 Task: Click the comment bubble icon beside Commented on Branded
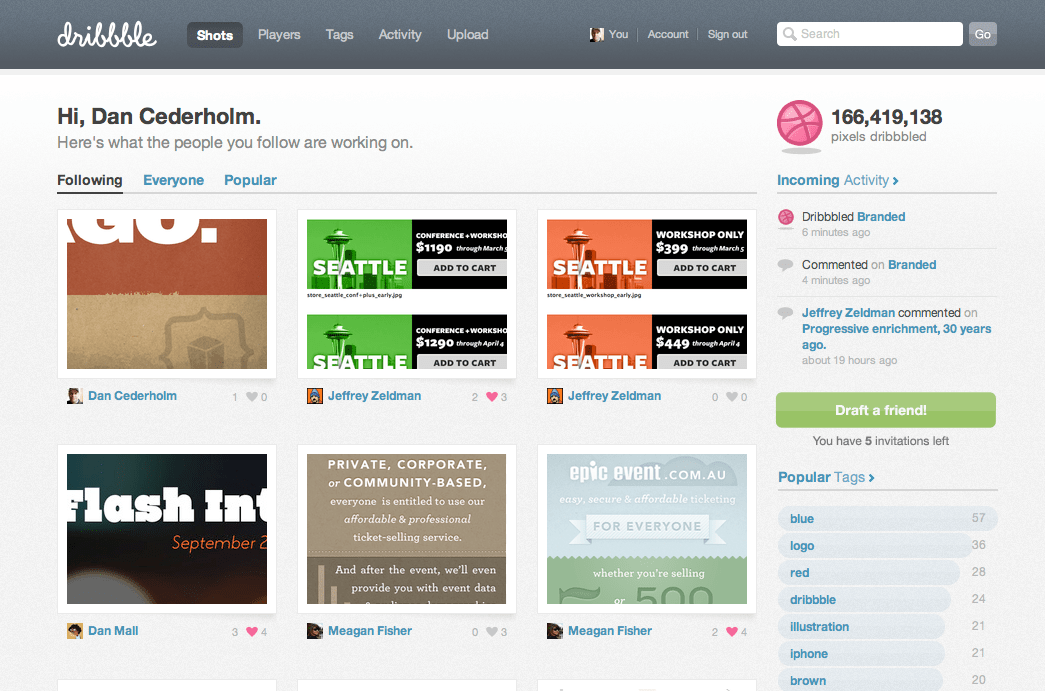786,265
